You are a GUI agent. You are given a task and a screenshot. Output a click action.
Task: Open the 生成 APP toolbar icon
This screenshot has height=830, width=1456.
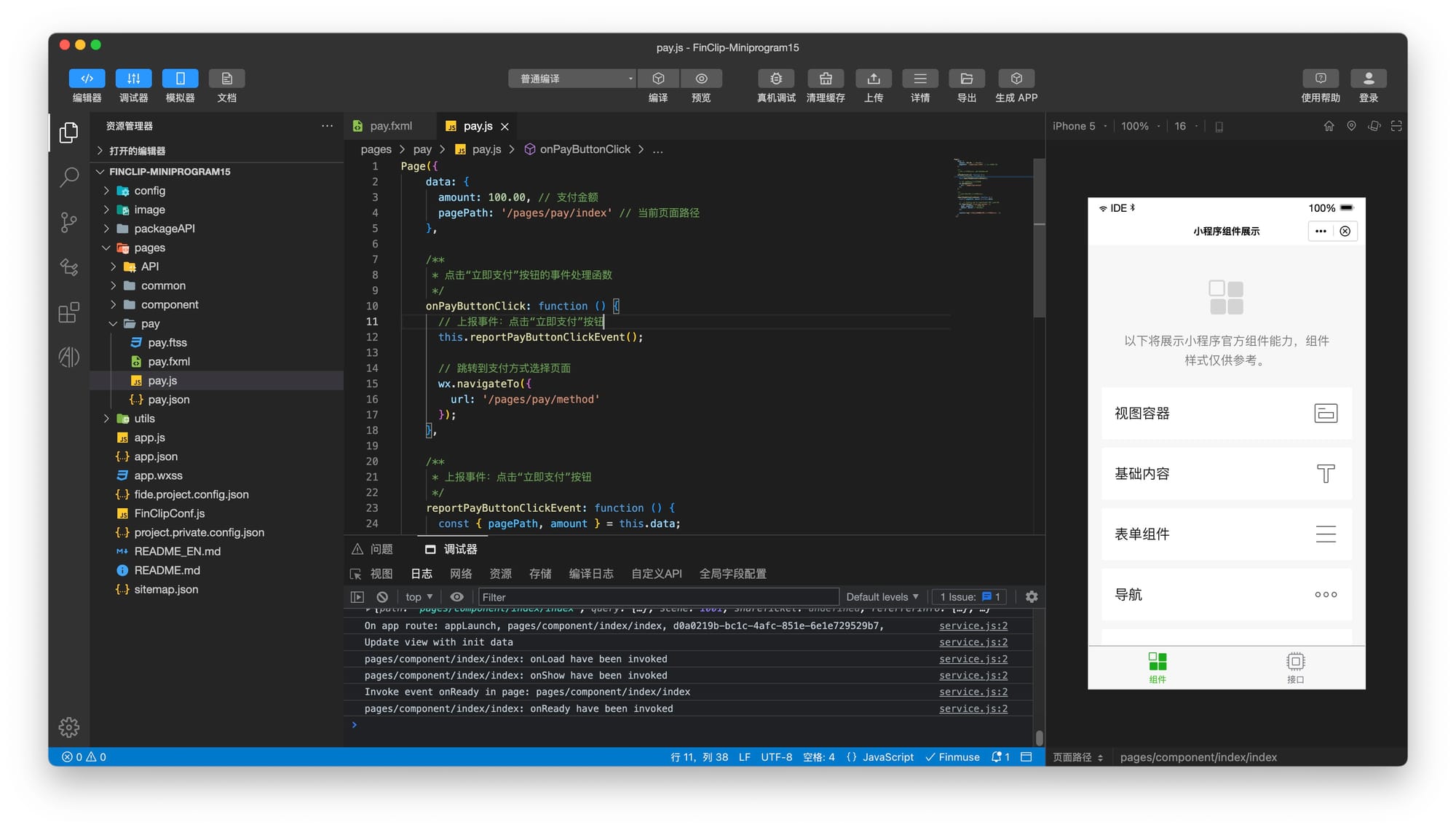point(1016,79)
